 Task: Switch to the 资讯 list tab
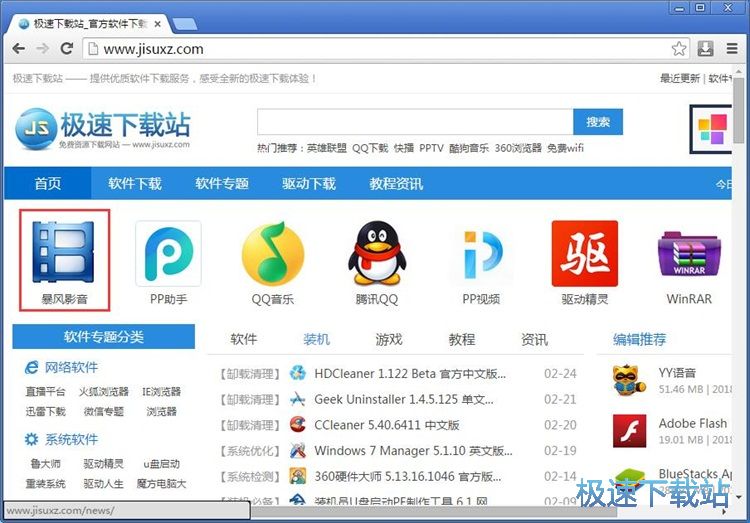pos(534,339)
